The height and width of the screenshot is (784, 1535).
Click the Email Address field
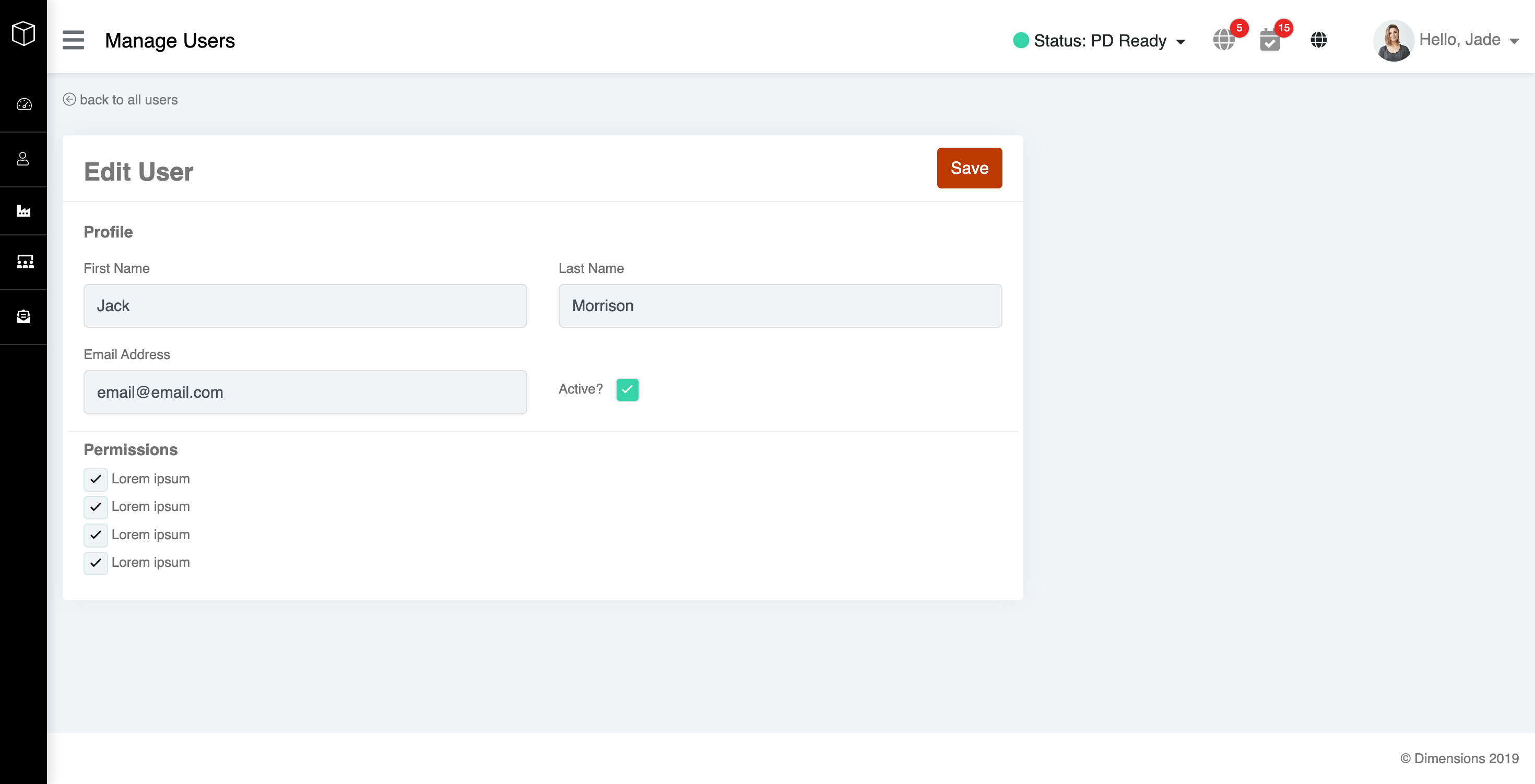pos(305,392)
